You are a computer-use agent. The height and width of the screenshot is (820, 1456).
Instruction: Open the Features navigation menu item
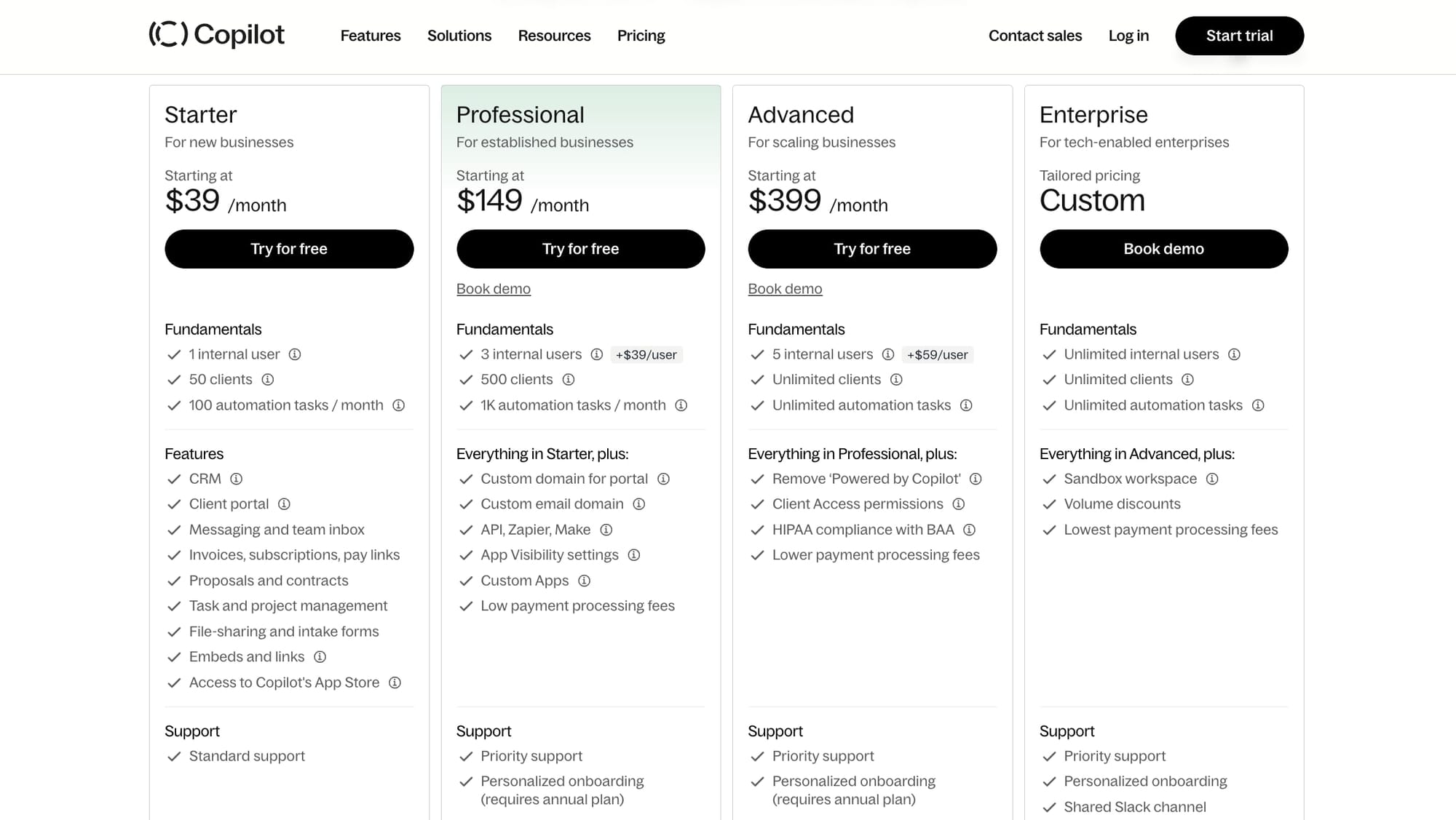(371, 36)
